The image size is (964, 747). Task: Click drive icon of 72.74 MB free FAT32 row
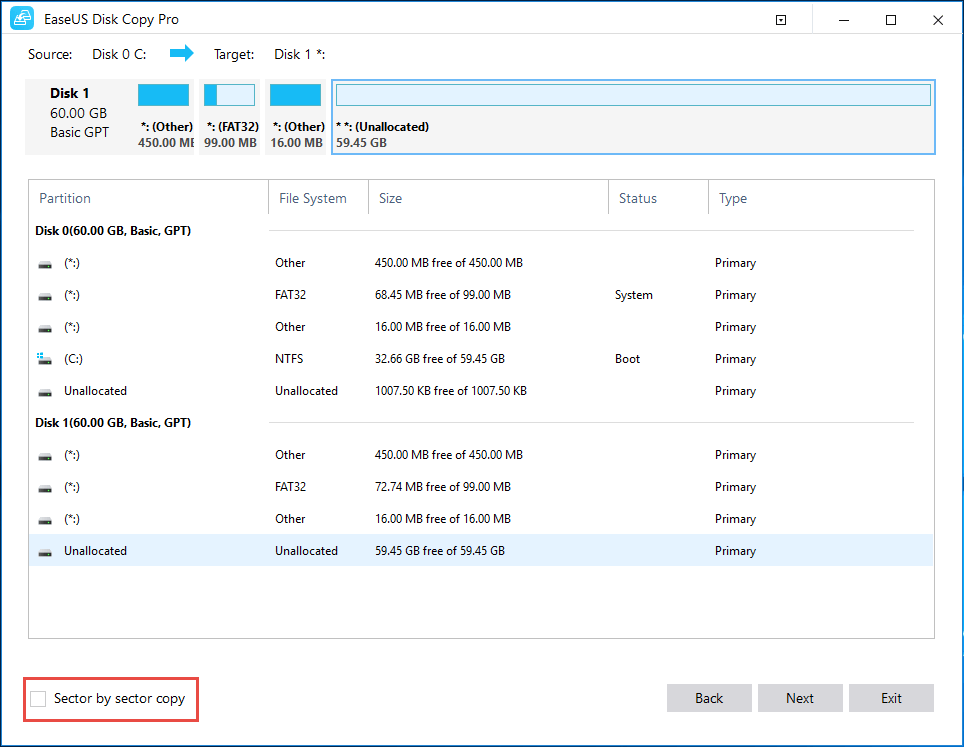(x=45, y=488)
